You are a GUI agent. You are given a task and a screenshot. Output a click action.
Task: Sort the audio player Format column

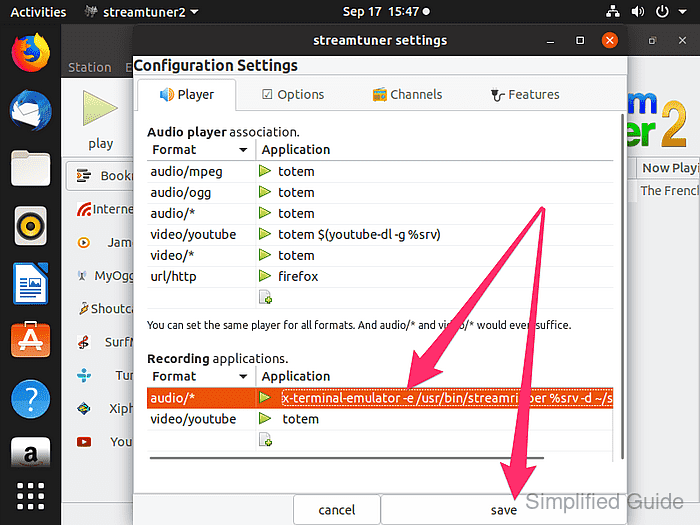pyautogui.click(x=201, y=150)
